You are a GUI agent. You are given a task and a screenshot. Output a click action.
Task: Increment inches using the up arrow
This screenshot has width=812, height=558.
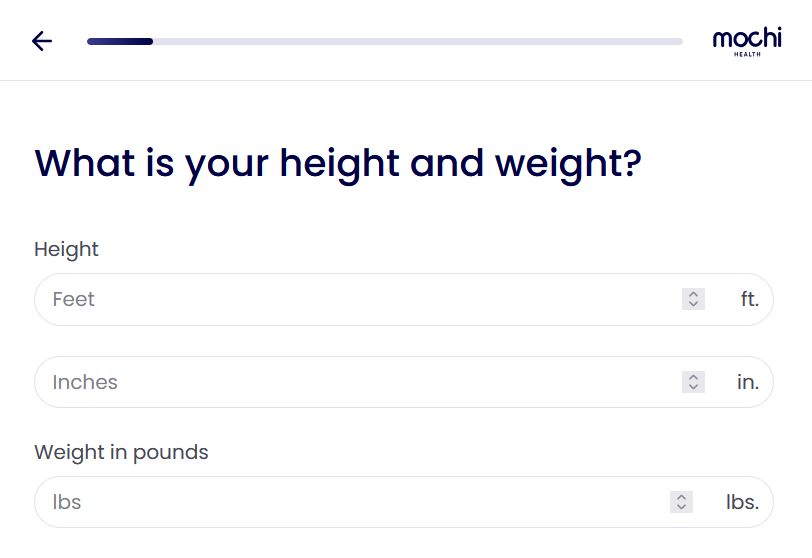point(693,377)
